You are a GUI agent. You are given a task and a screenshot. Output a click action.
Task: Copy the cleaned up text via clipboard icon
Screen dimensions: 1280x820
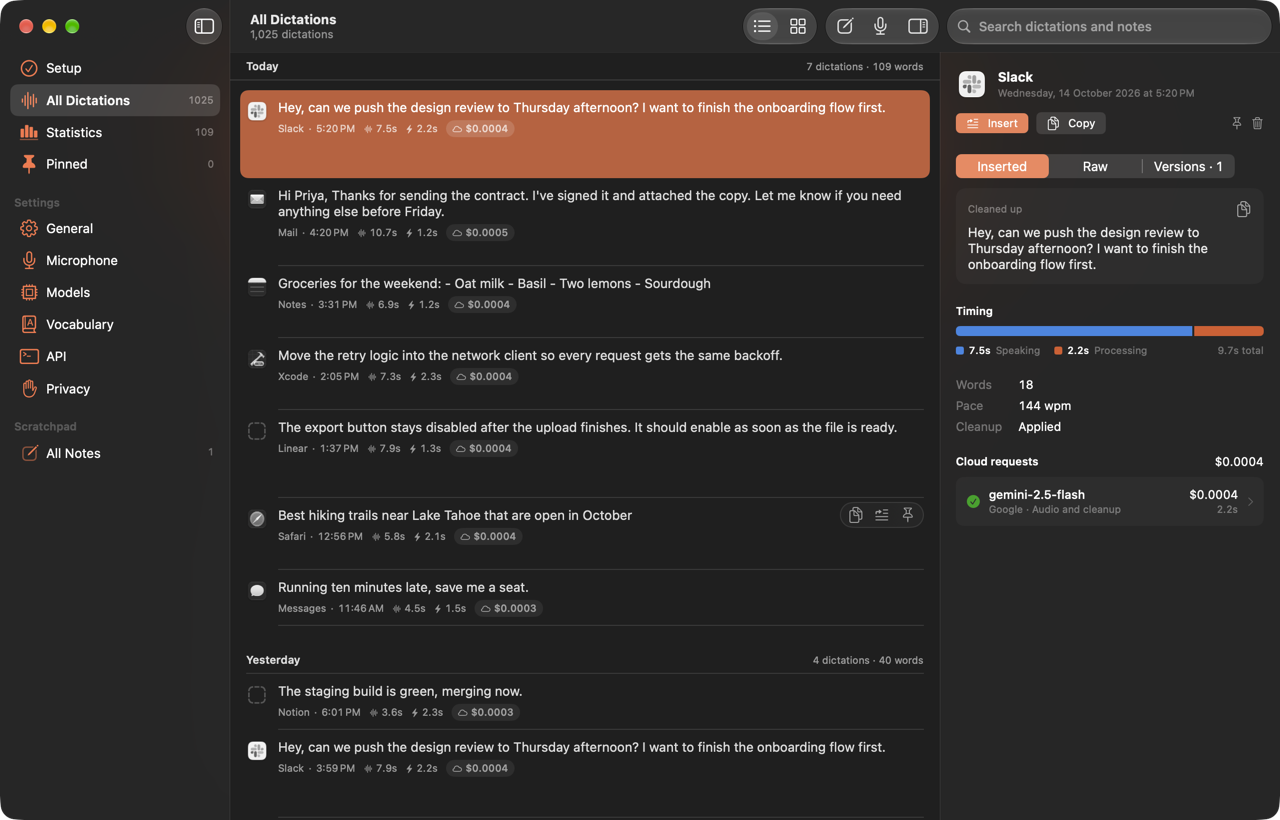coord(1243,209)
